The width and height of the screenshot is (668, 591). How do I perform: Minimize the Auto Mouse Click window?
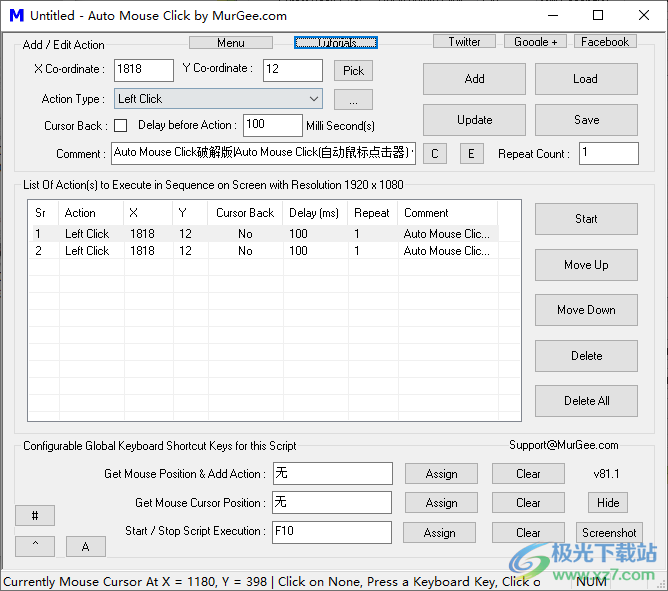pyautogui.click(x=553, y=15)
